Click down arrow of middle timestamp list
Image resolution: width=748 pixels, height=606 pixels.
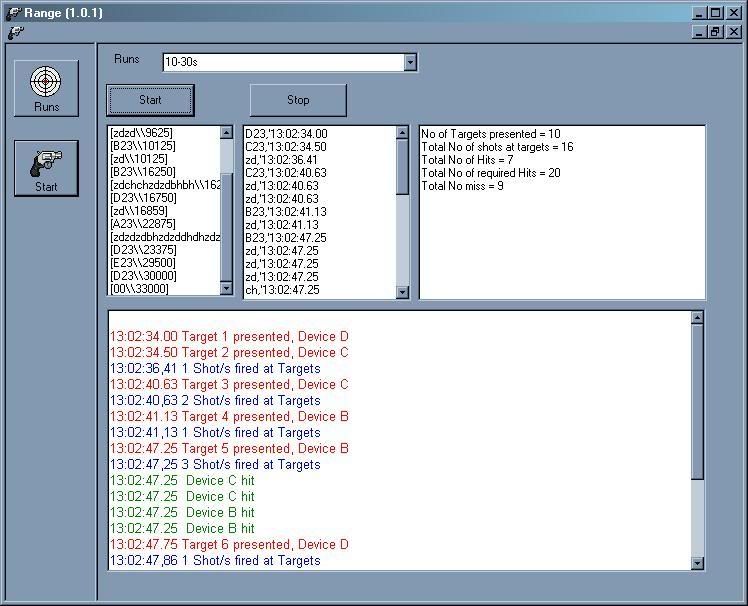click(x=402, y=292)
